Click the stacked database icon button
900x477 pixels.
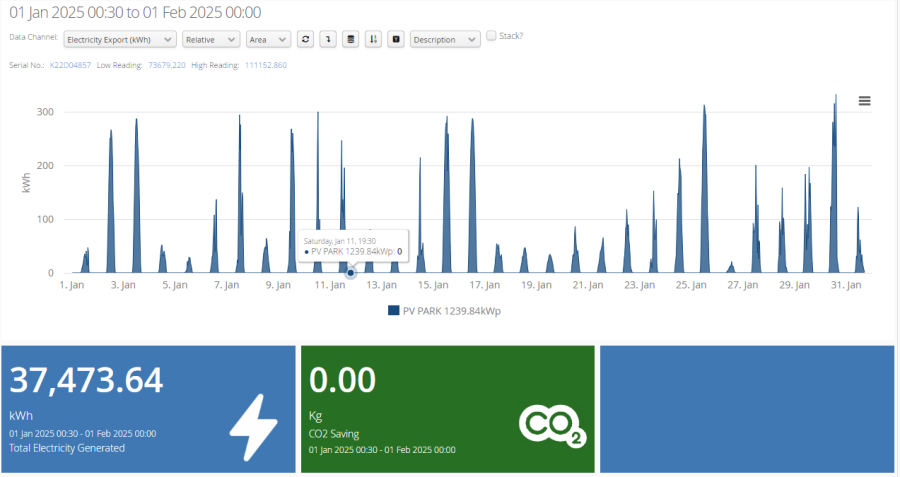(x=350, y=39)
